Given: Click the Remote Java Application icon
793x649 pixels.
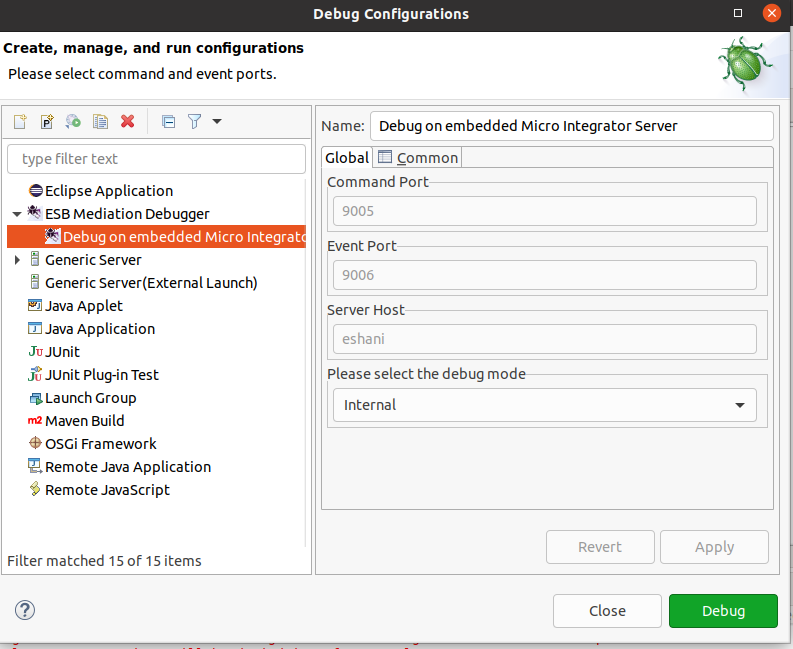Looking at the screenshot, I should coord(35,466).
